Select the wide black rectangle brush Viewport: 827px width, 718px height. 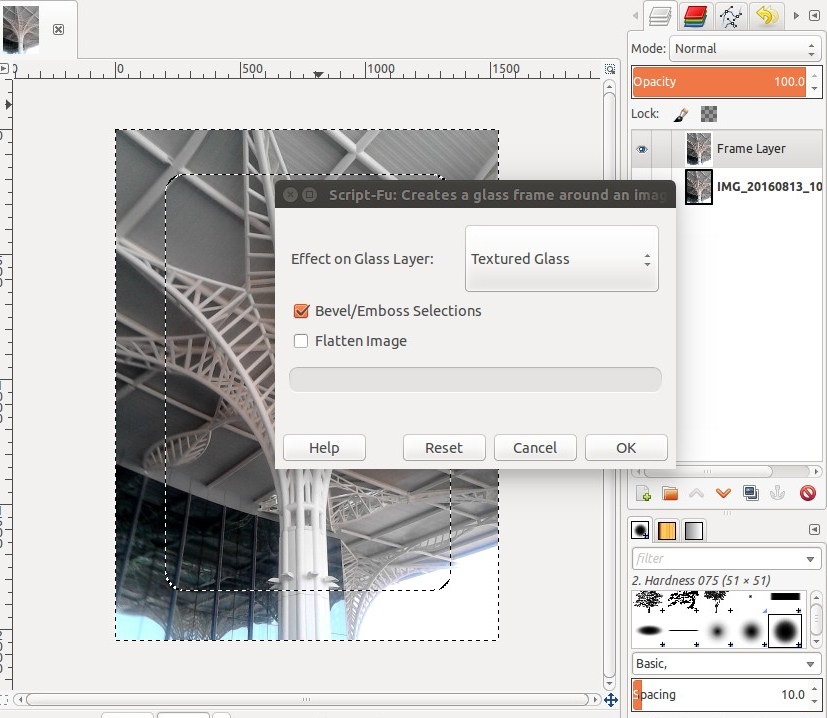pyautogui.click(x=785, y=597)
